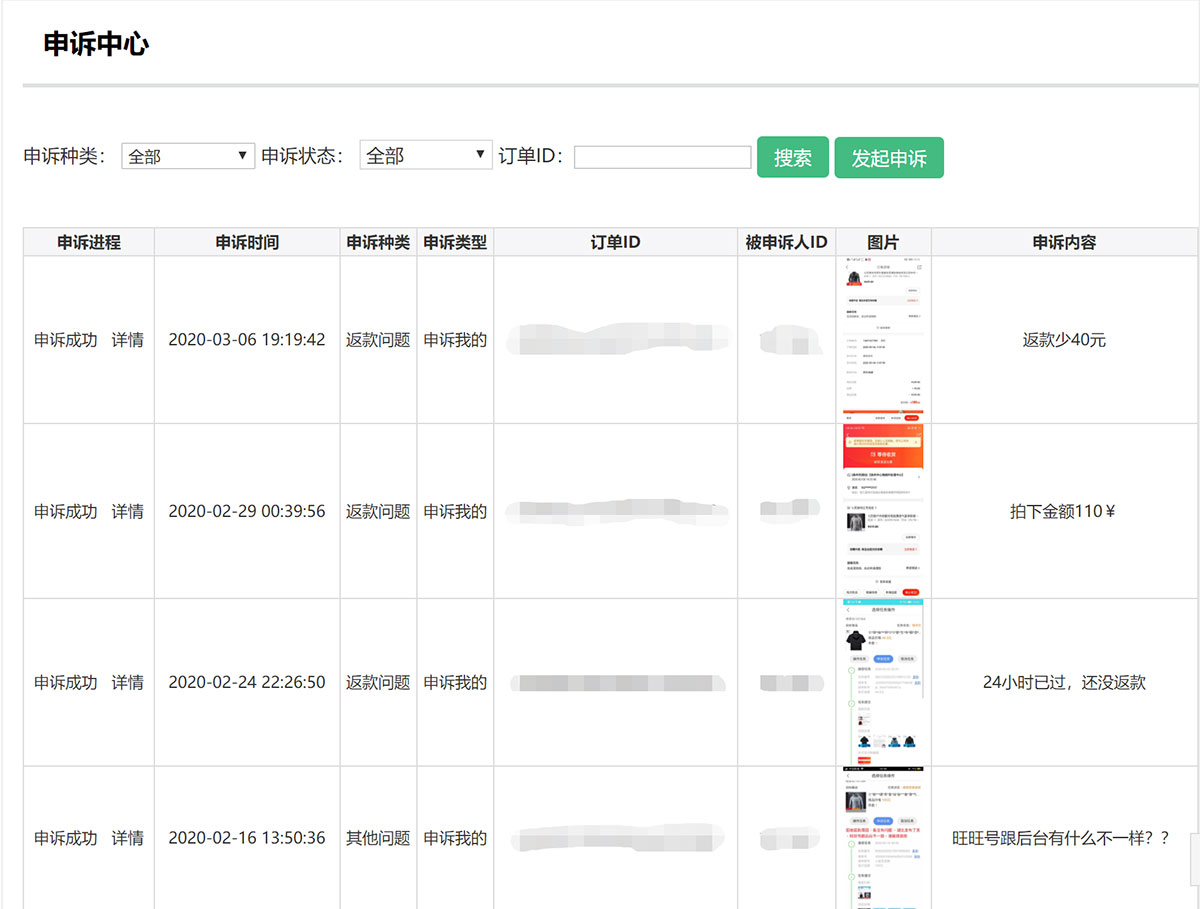Open the 申诉种类 dropdown
Image resolution: width=1200 pixels, height=909 pixels.
tap(188, 156)
